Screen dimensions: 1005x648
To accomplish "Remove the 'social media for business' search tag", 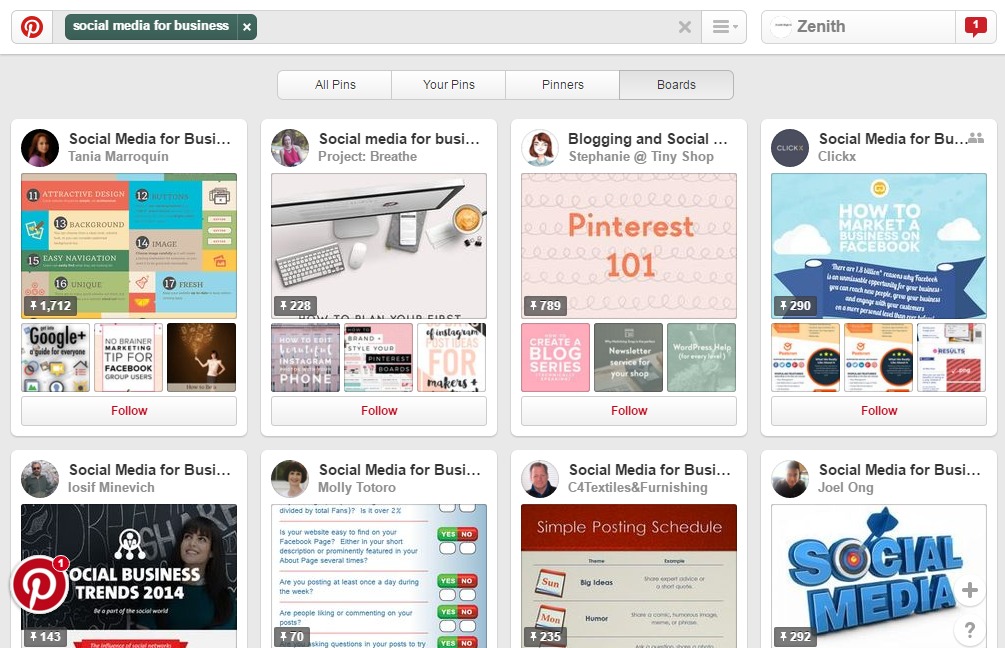I will pyautogui.click(x=247, y=27).
